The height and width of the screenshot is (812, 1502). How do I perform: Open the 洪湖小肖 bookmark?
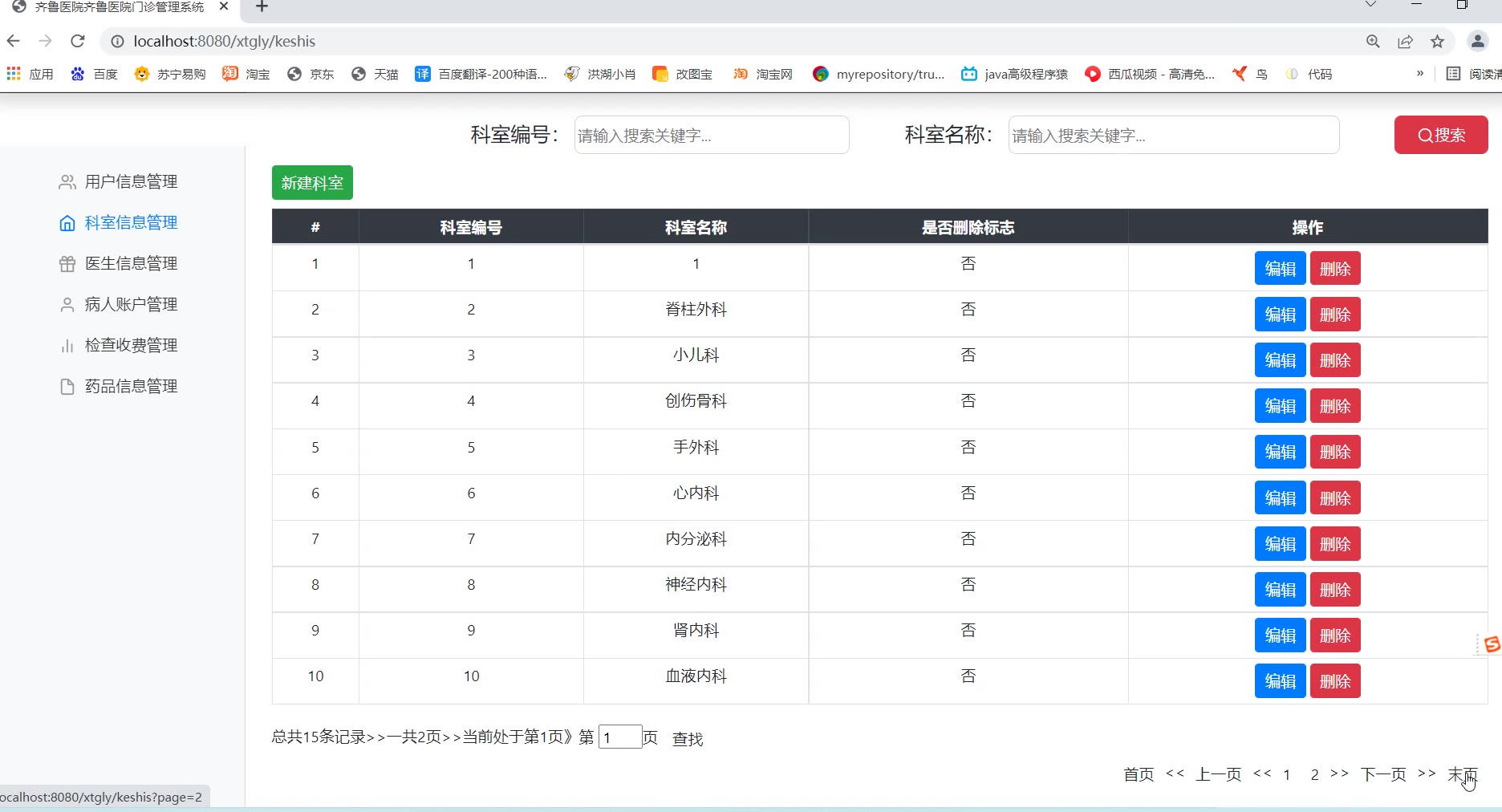tap(600, 74)
